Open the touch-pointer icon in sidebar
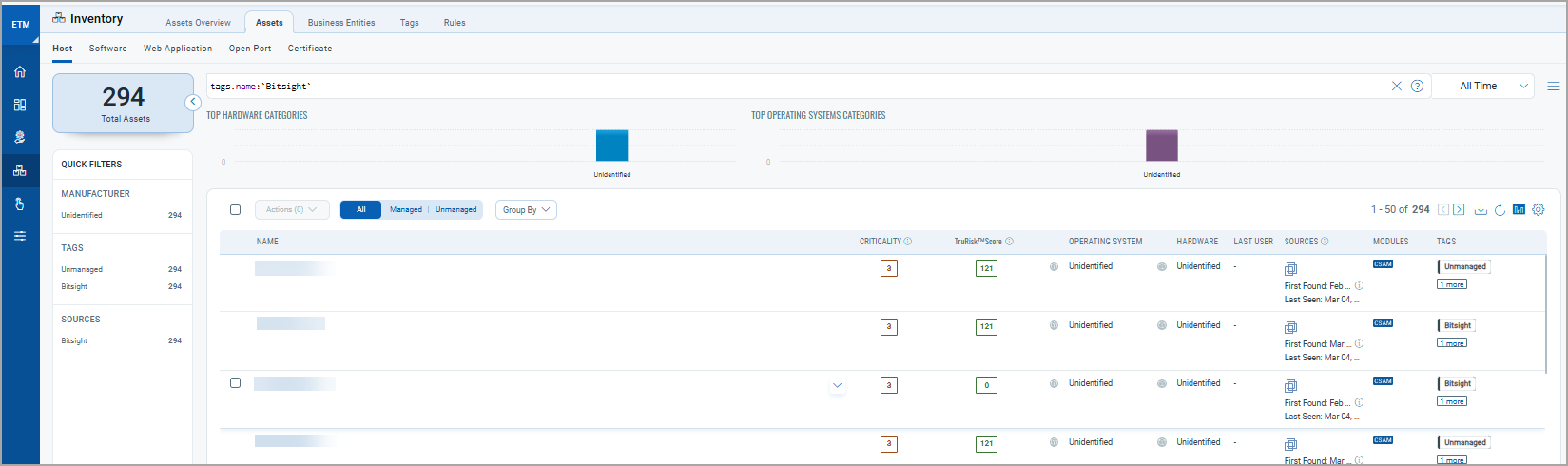1568x466 pixels. [x=20, y=204]
